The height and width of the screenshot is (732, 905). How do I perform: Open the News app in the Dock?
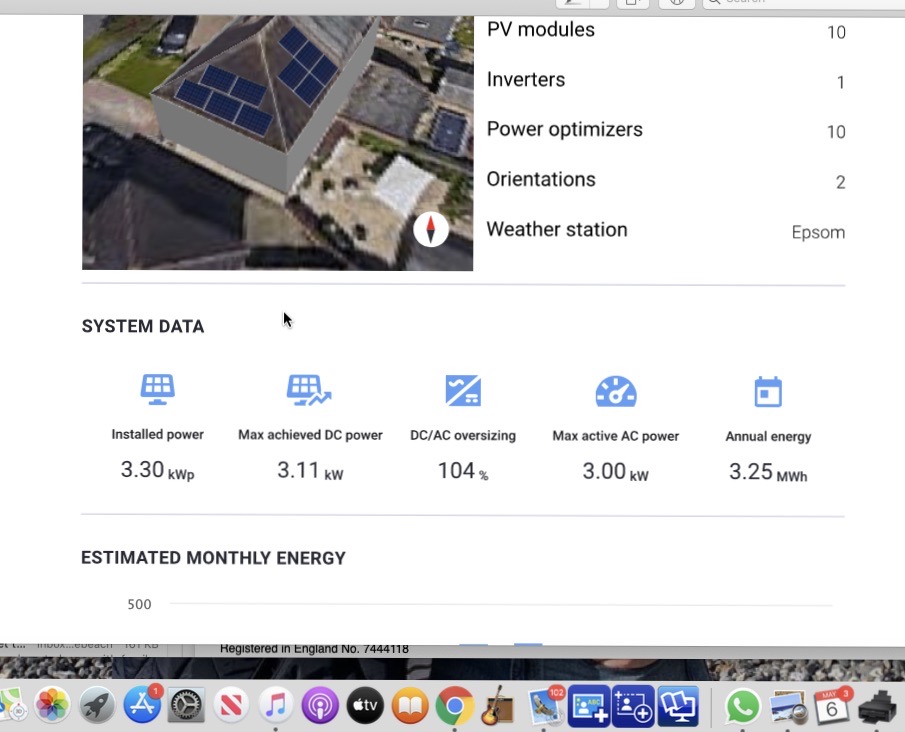pos(231,705)
